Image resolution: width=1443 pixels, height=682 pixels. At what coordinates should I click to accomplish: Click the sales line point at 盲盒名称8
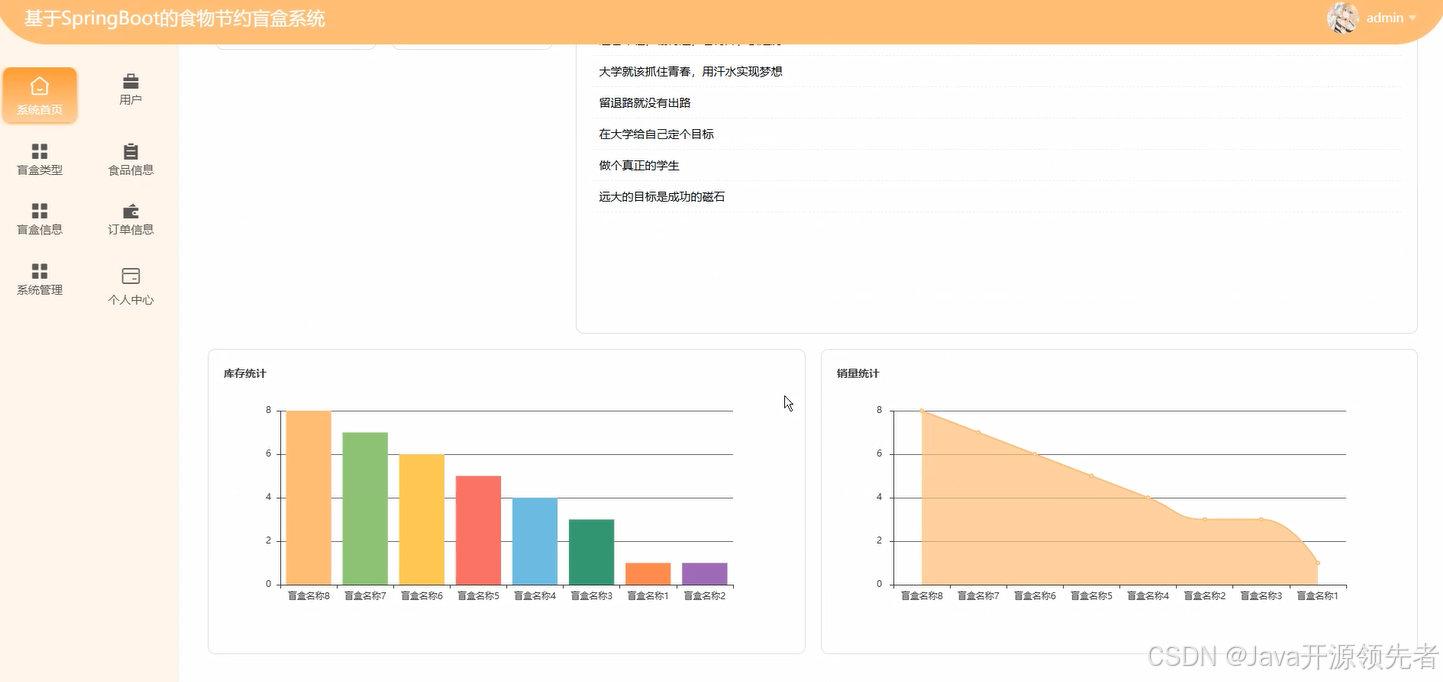922,411
